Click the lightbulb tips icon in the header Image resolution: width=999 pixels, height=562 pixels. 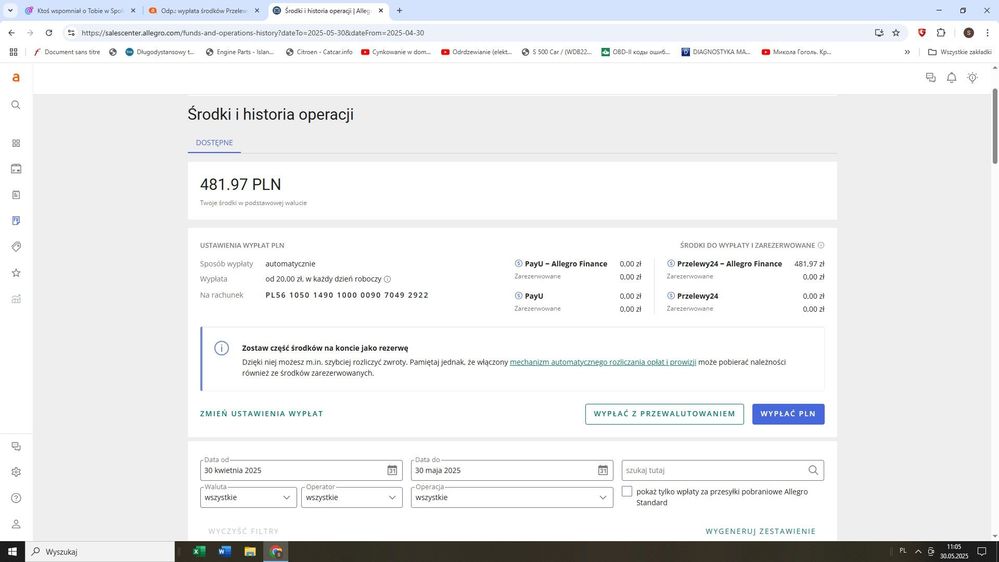coord(972,78)
